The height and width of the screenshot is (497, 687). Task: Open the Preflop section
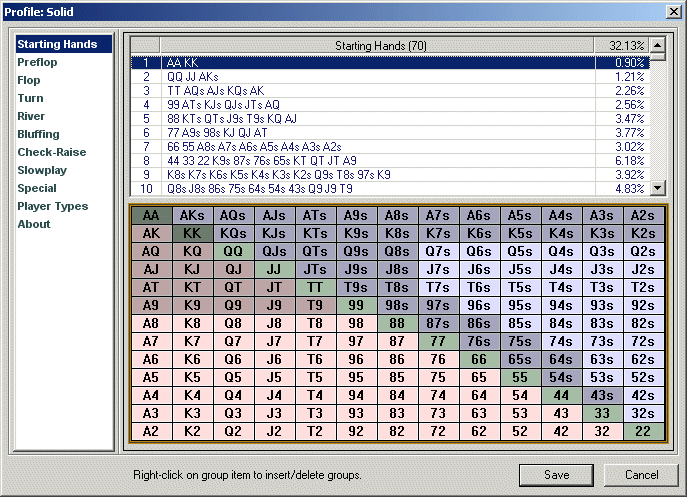(x=37, y=62)
